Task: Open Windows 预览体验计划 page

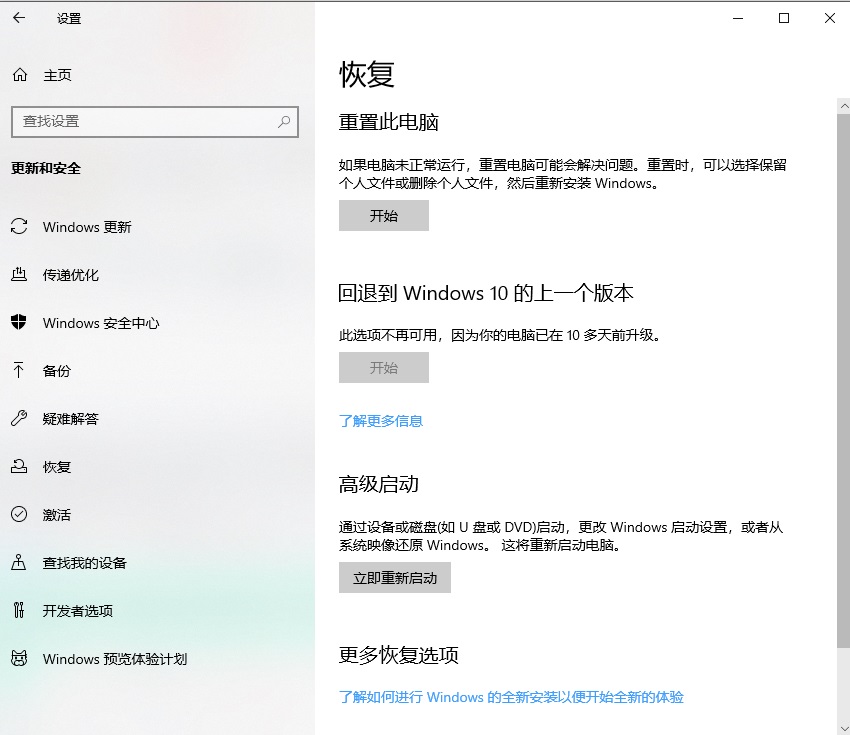Action: pos(115,659)
